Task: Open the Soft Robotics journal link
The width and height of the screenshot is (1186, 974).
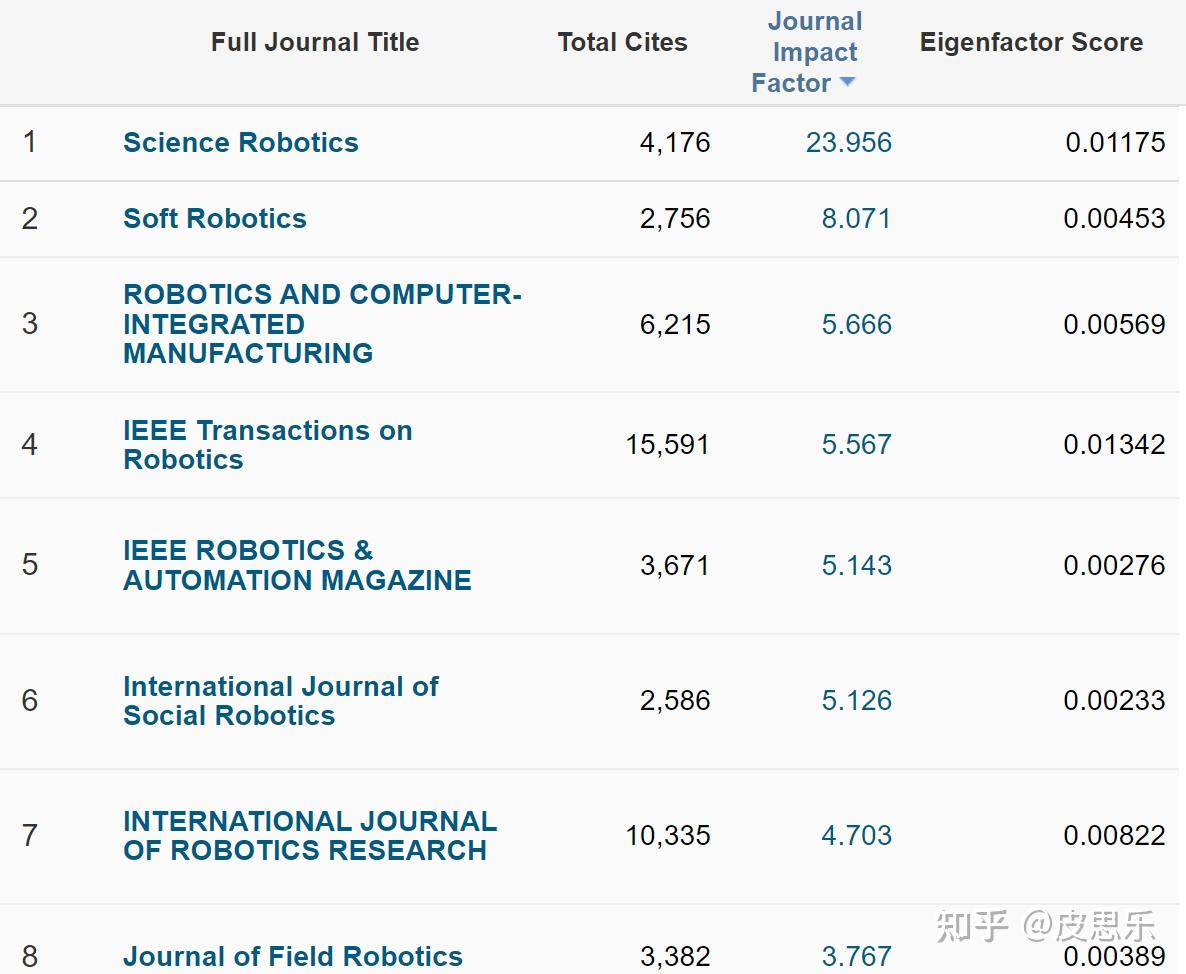Action: [215, 219]
